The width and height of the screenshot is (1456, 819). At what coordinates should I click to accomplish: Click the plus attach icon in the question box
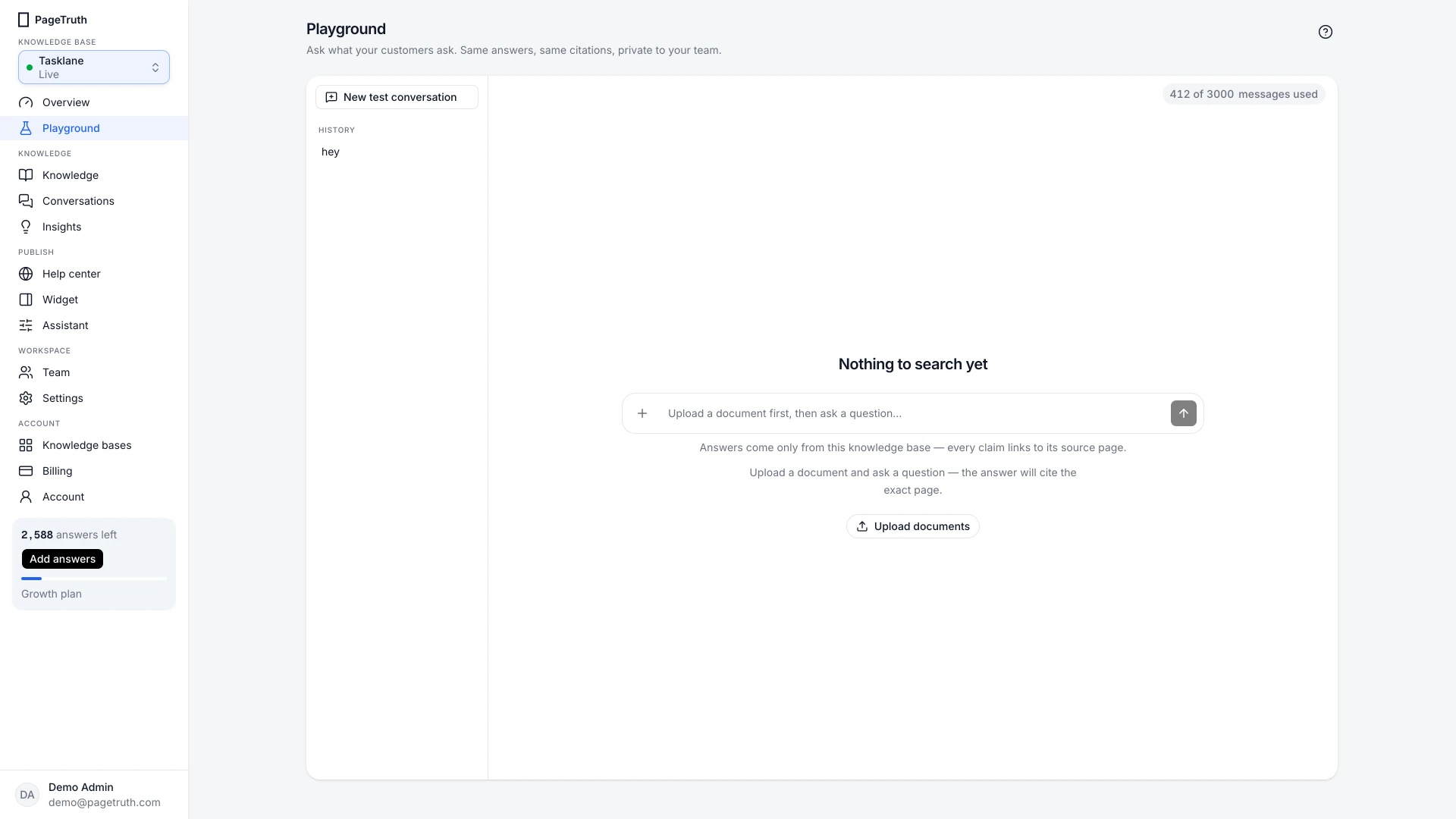[x=642, y=413]
